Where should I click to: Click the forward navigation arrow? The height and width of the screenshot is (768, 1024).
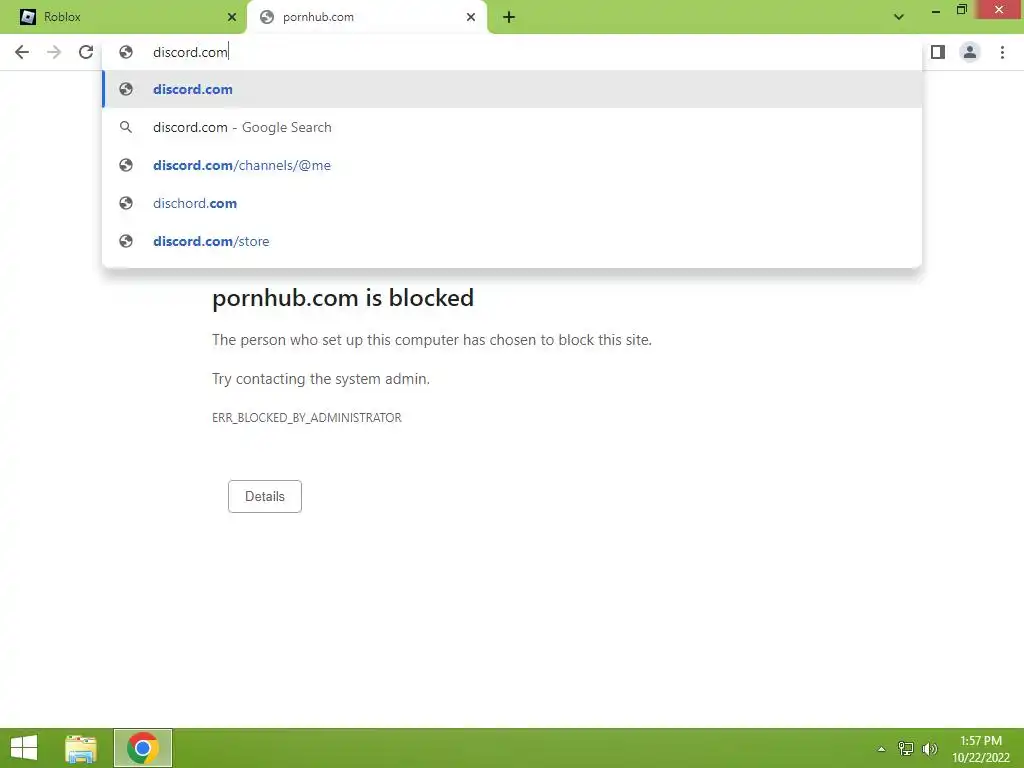tap(54, 52)
